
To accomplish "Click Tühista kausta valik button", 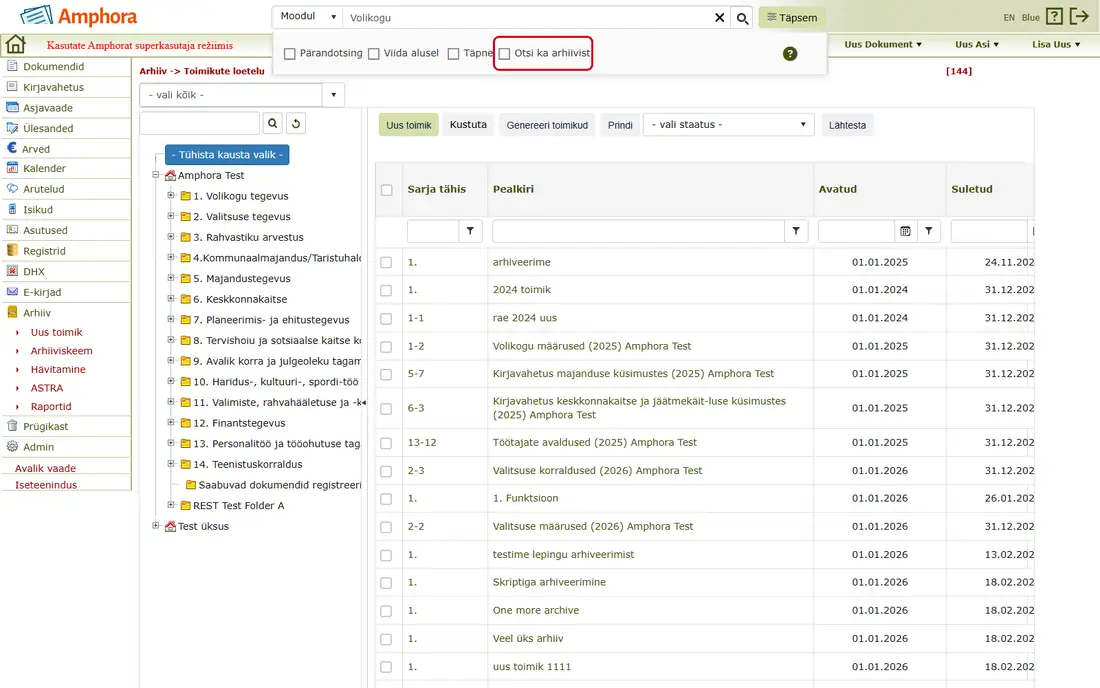I will tap(227, 154).
